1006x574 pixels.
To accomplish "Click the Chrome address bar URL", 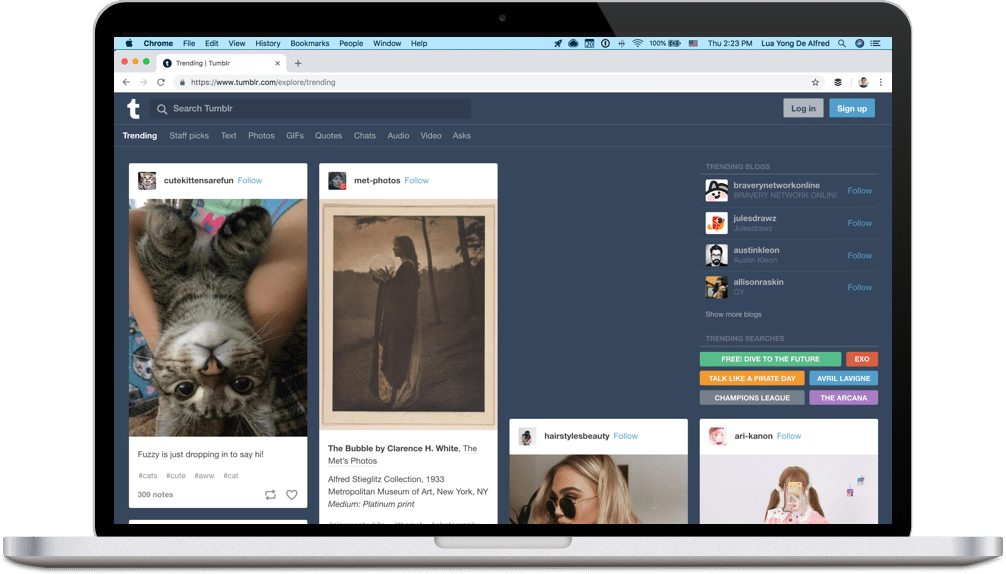I will coord(263,82).
